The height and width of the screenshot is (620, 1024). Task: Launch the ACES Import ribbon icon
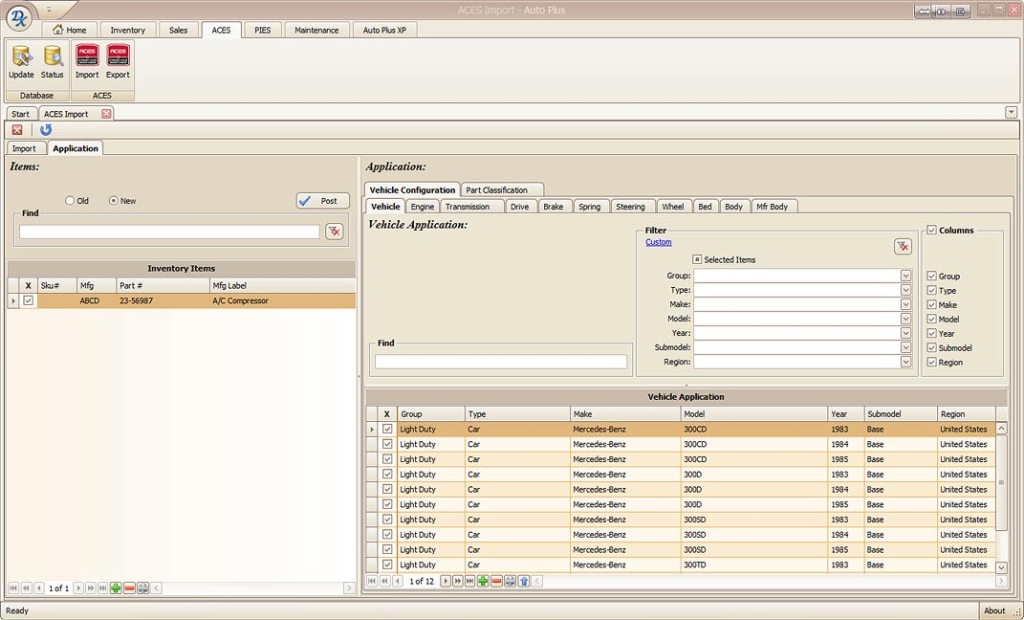point(87,62)
